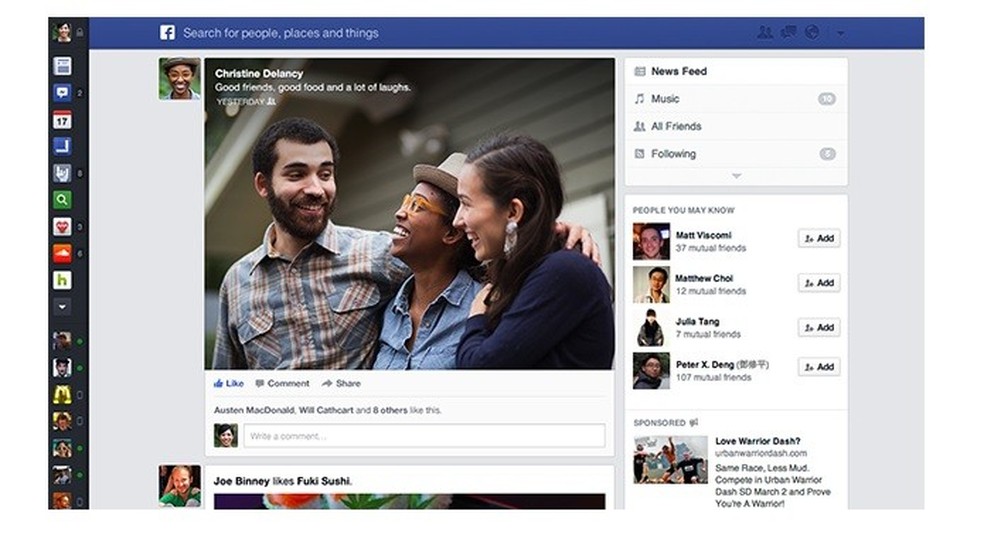Open the News Feed sidebar icon
Viewport: 984px width, 552px height.
[62, 66]
